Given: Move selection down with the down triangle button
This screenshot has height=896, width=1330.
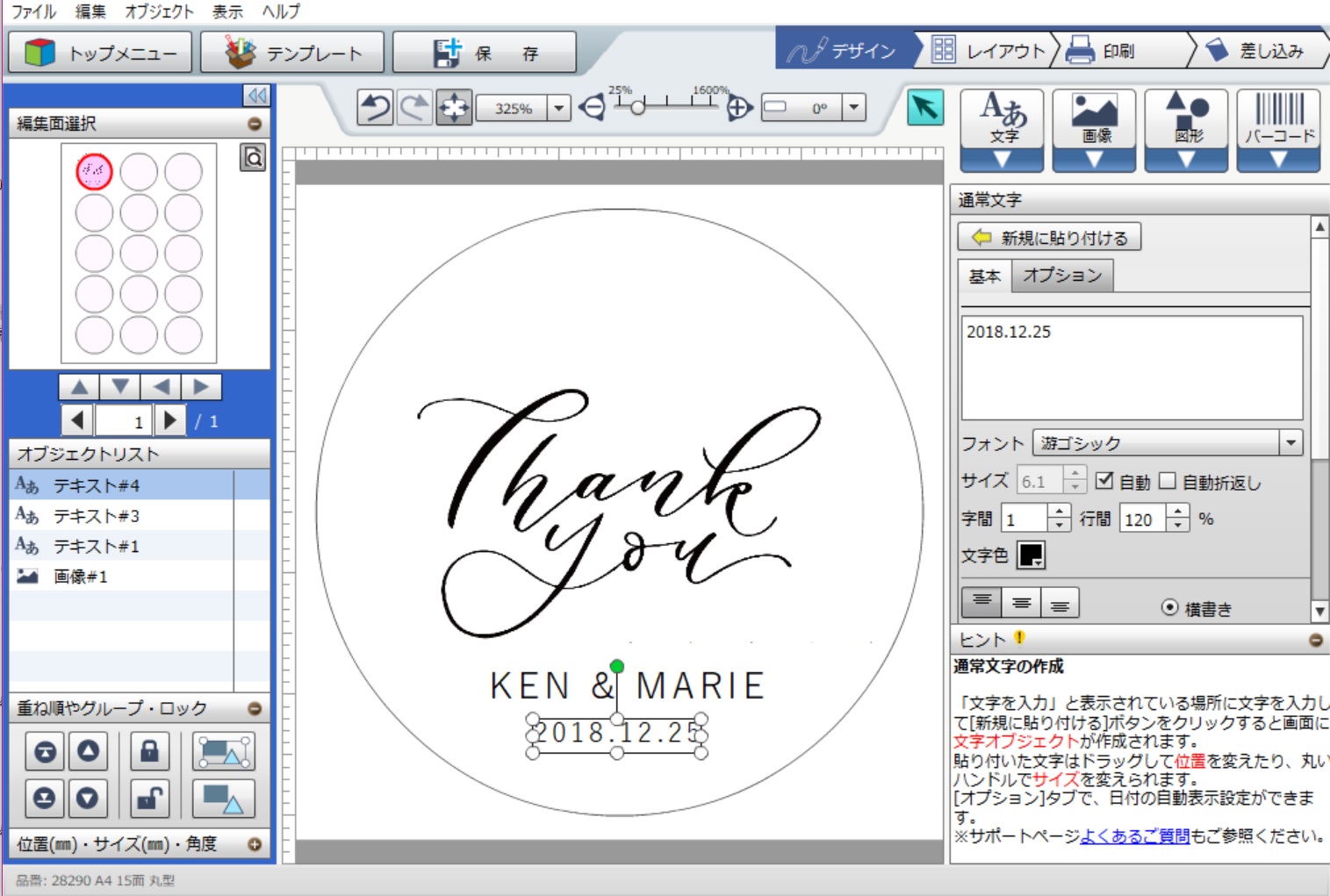Looking at the screenshot, I should pyautogui.click(x=120, y=387).
